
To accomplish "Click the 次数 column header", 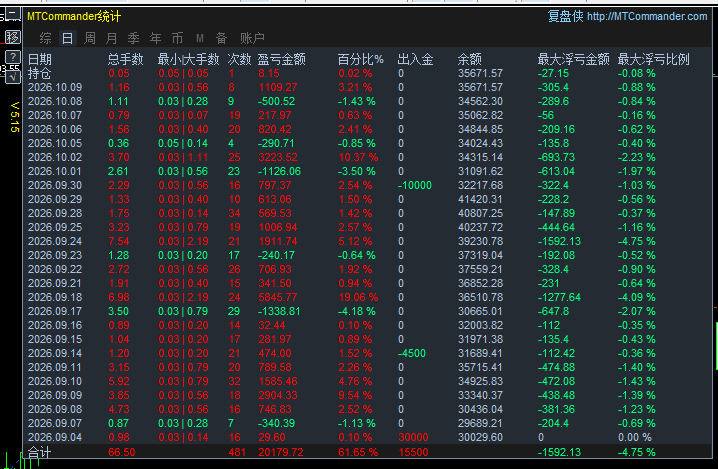I will click(x=239, y=59).
